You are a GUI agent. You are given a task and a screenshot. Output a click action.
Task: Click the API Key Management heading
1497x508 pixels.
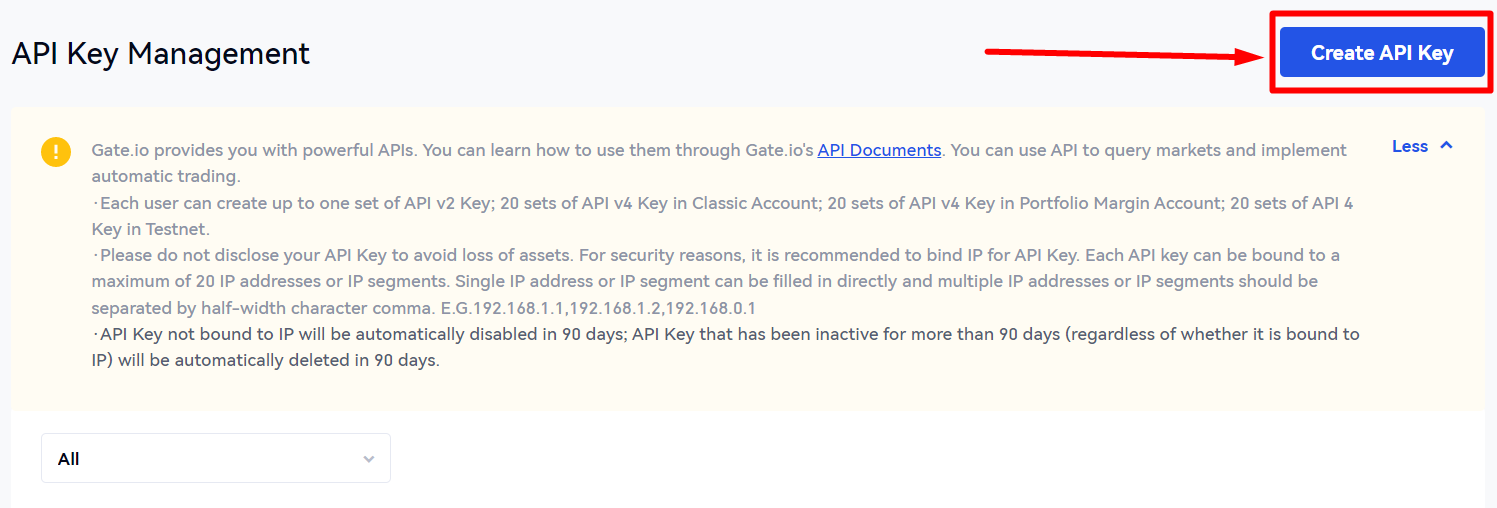pos(161,53)
